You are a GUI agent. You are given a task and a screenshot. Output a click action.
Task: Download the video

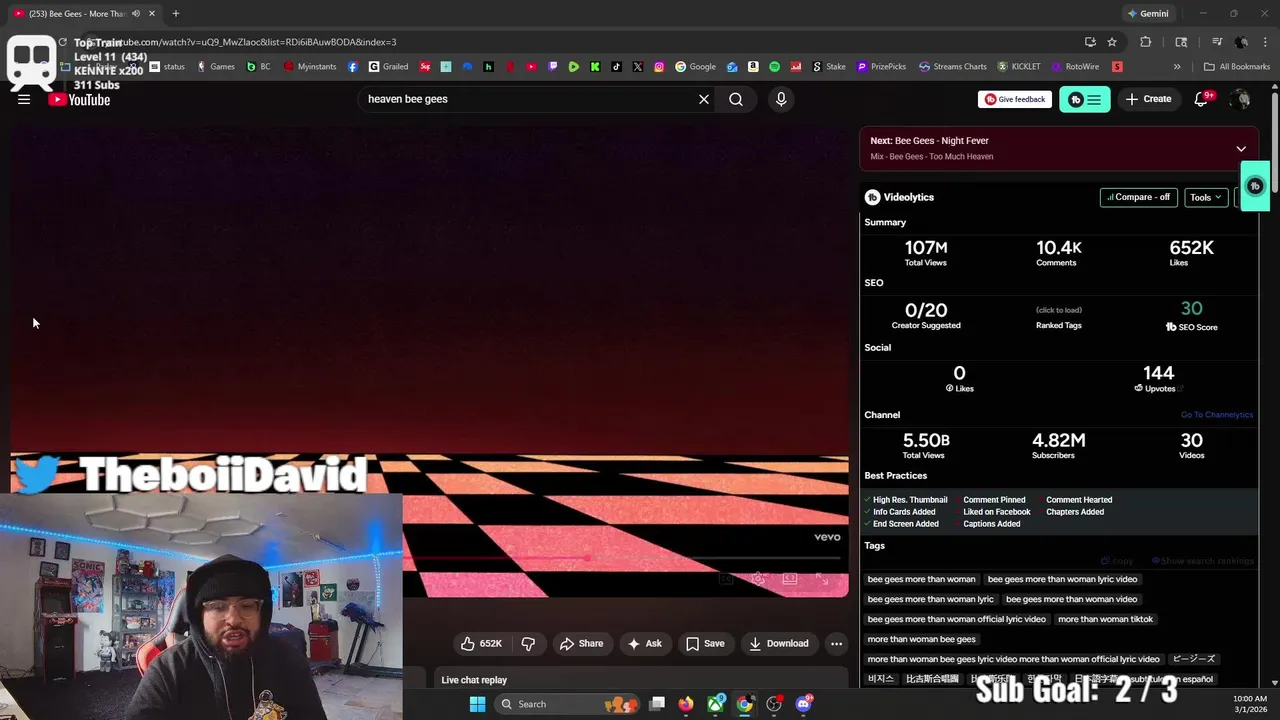coord(779,644)
